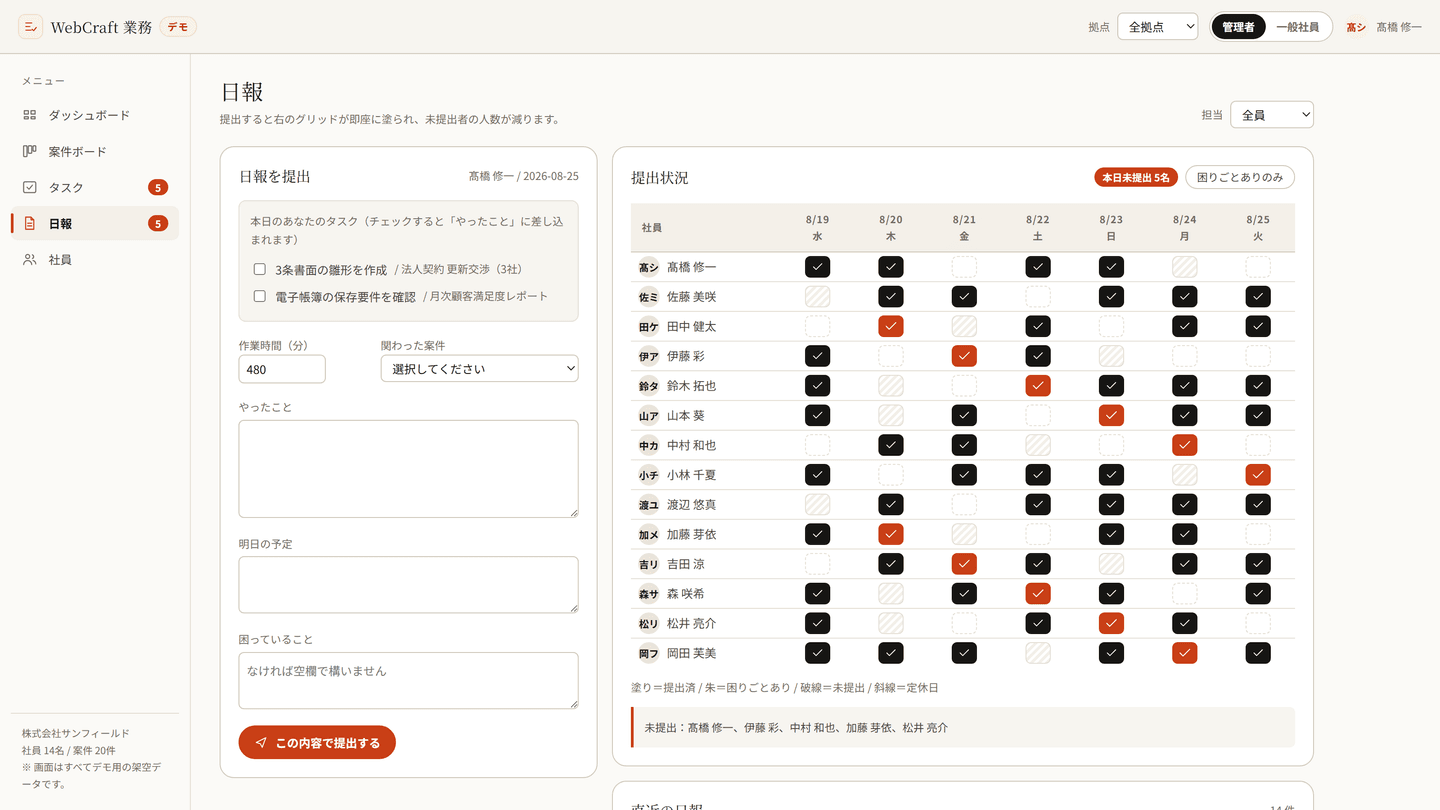Image resolution: width=1440 pixels, height=810 pixels.
Task: Open the 担当 dropdown (全員)
Action: click(x=1272, y=115)
